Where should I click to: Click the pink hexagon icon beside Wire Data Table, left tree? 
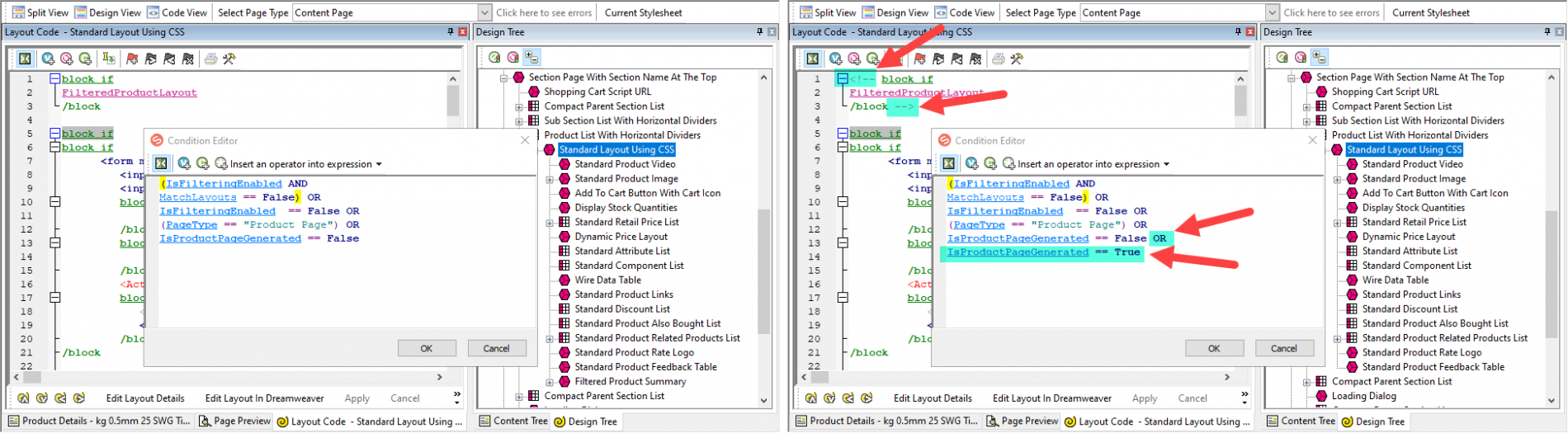[x=564, y=280]
